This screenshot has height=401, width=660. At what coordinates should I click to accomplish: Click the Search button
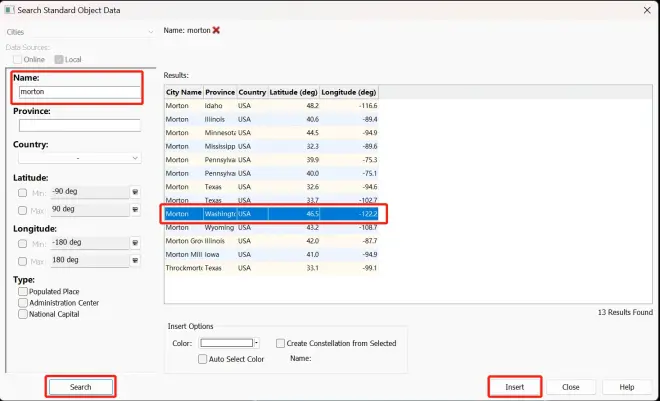point(80,387)
